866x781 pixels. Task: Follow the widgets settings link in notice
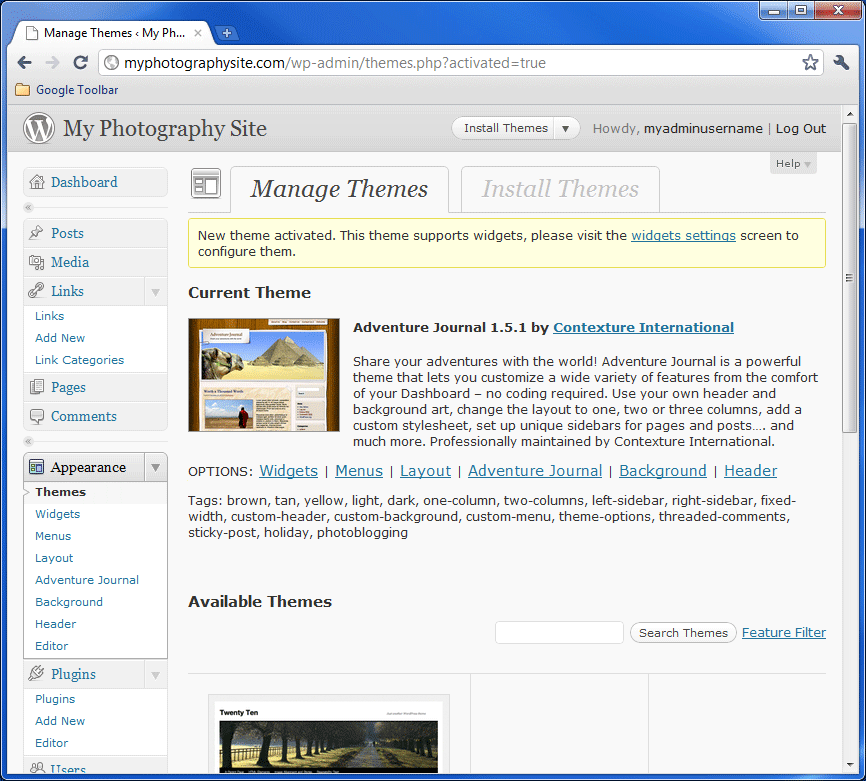click(683, 235)
